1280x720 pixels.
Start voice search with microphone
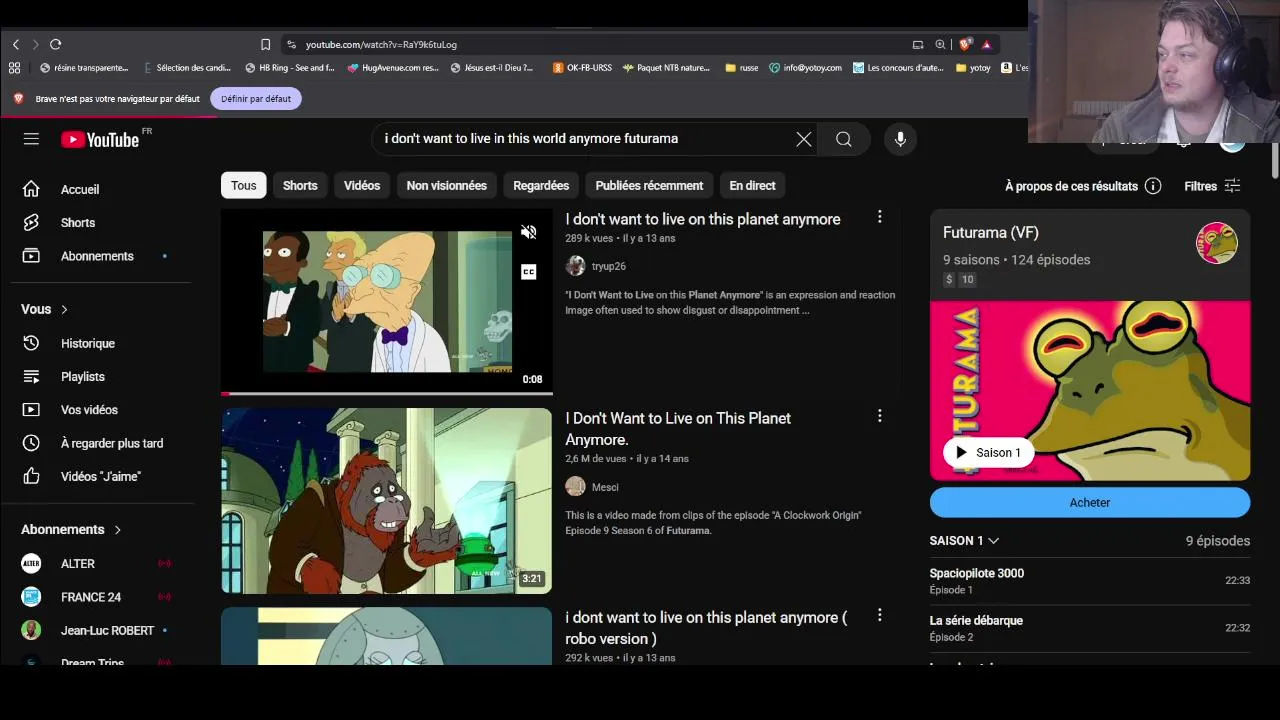point(900,139)
